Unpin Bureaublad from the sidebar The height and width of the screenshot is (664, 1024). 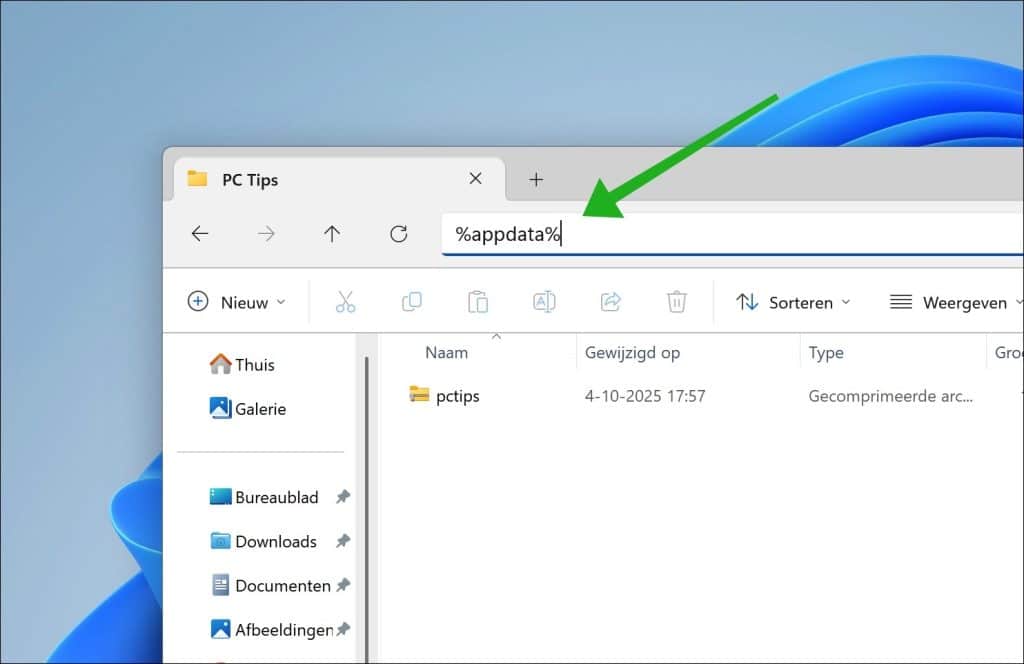point(341,497)
